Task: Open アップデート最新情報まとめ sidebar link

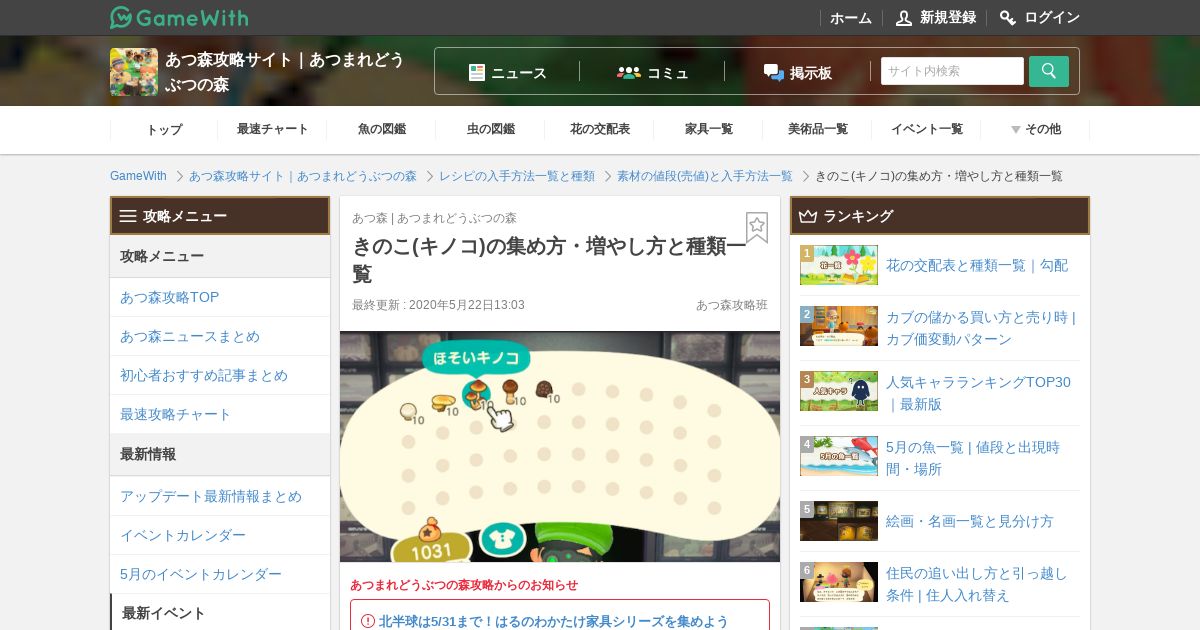Action: click(x=220, y=496)
